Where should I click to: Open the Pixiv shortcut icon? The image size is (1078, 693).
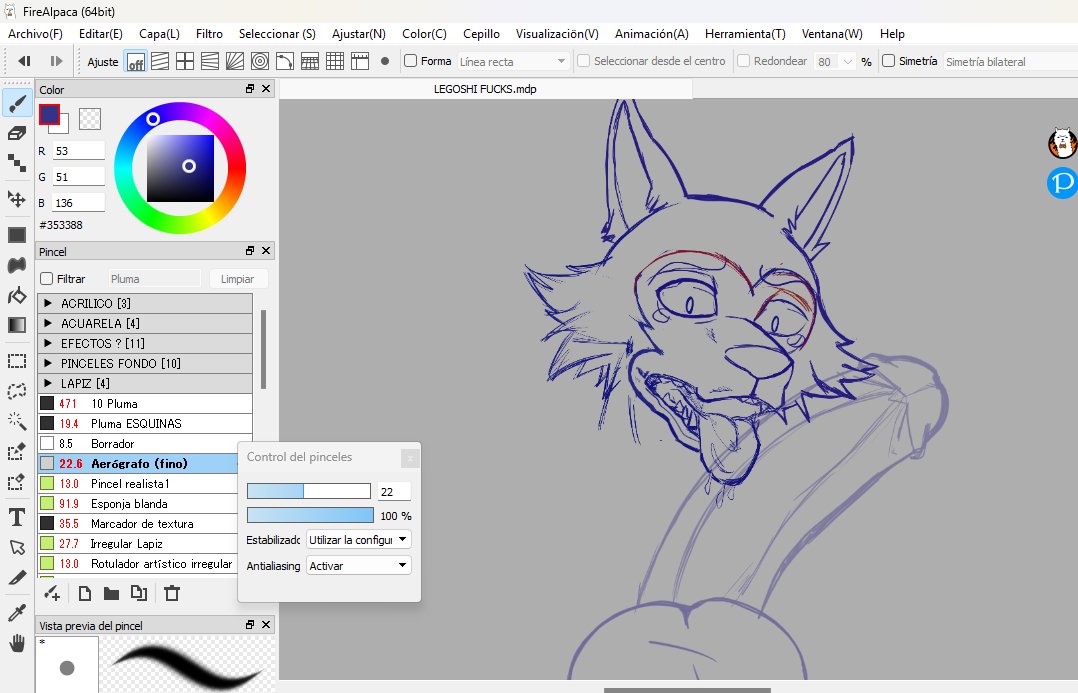(x=1063, y=182)
